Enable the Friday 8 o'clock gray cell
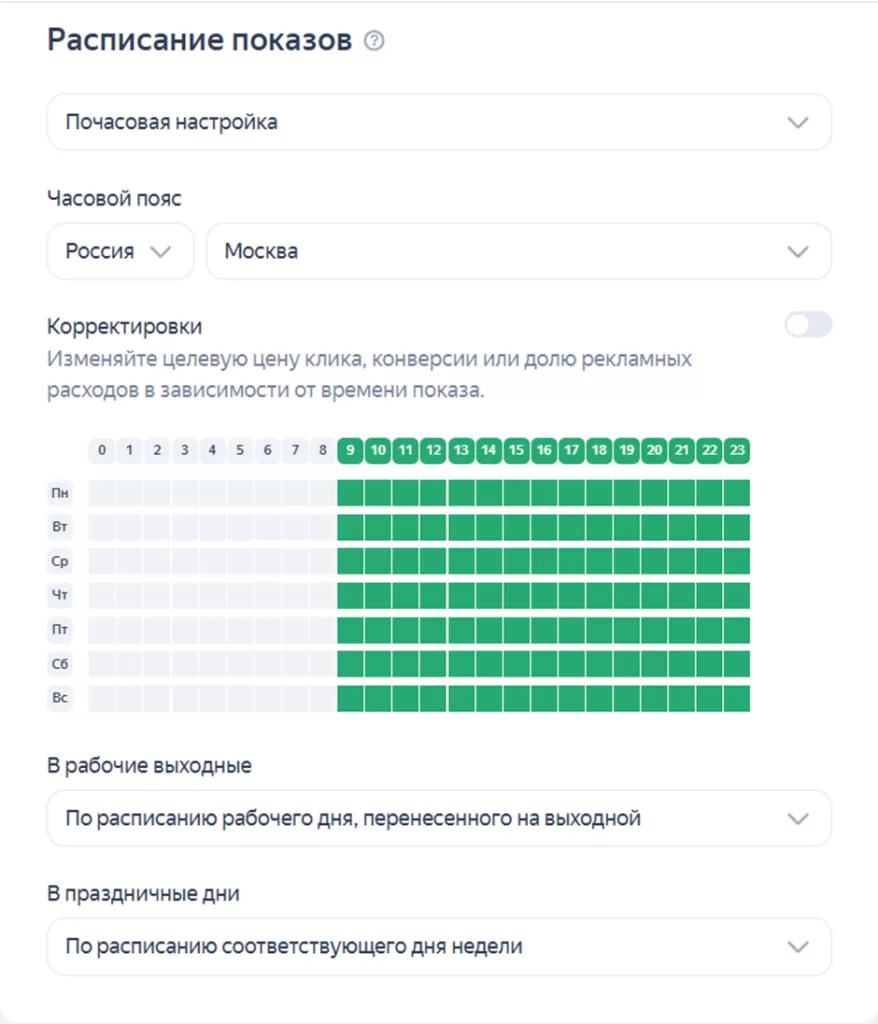This screenshot has height=1024, width=878. pos(323,630)
